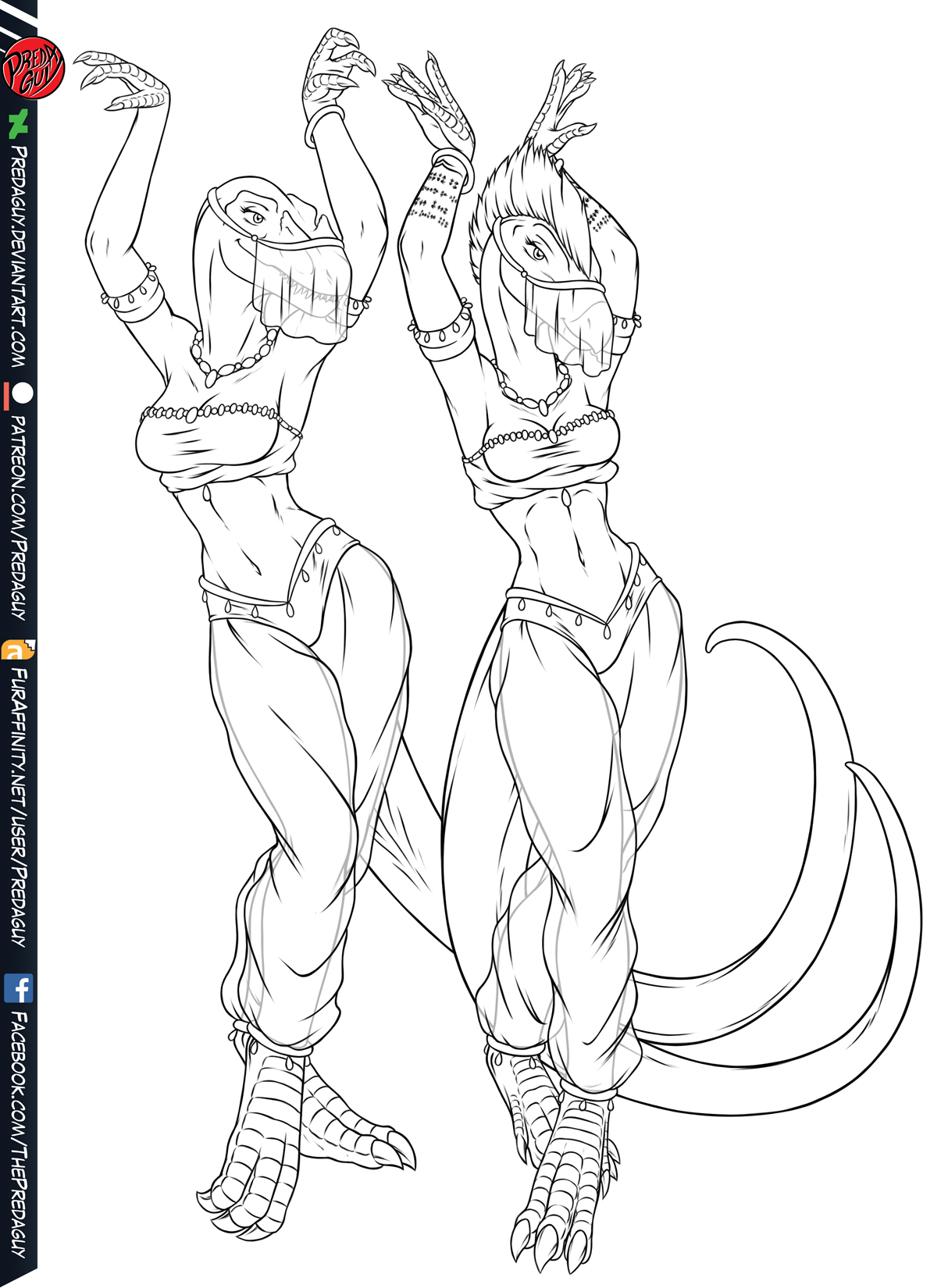Select the left dancer's face veil
Viewport: 948px width, 1288px height.
[x=306, y=290]
